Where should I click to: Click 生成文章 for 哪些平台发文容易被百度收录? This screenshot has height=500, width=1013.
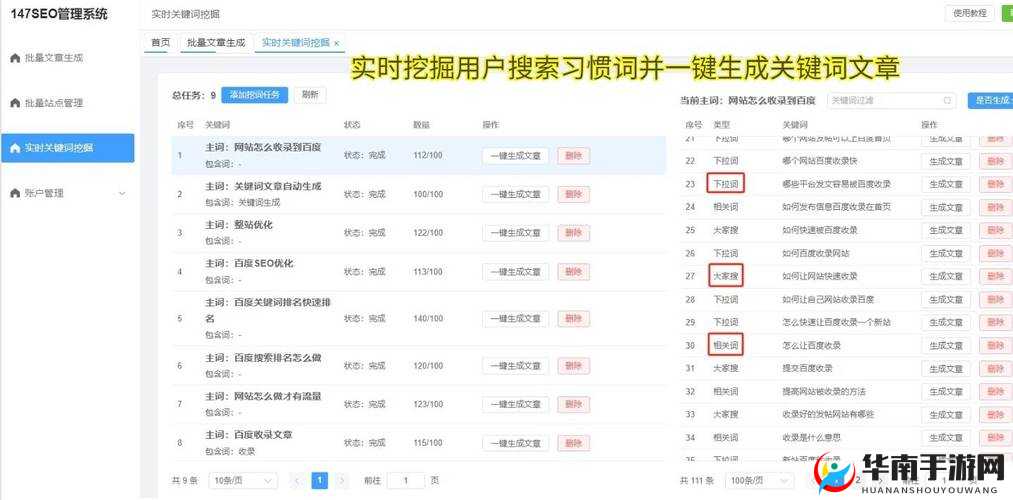(x=946, y=185)
